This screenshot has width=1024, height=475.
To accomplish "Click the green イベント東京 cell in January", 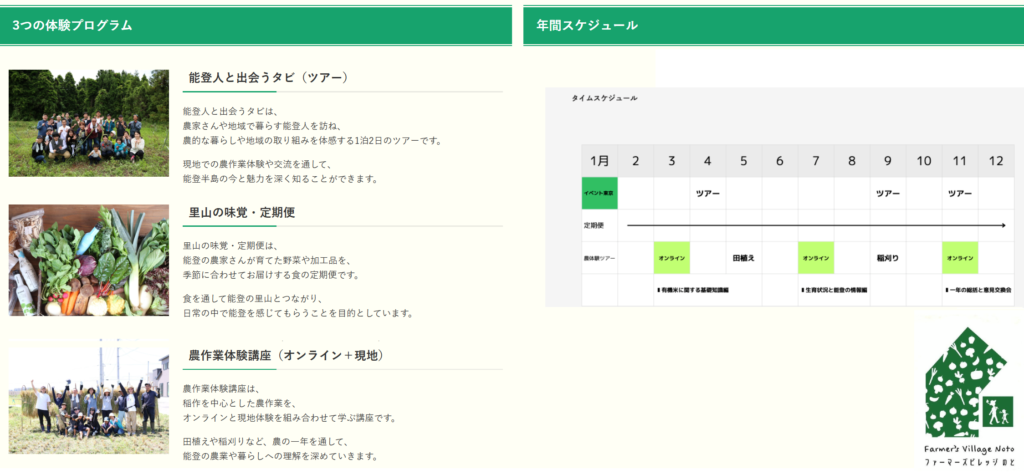I will coord(600,193).
